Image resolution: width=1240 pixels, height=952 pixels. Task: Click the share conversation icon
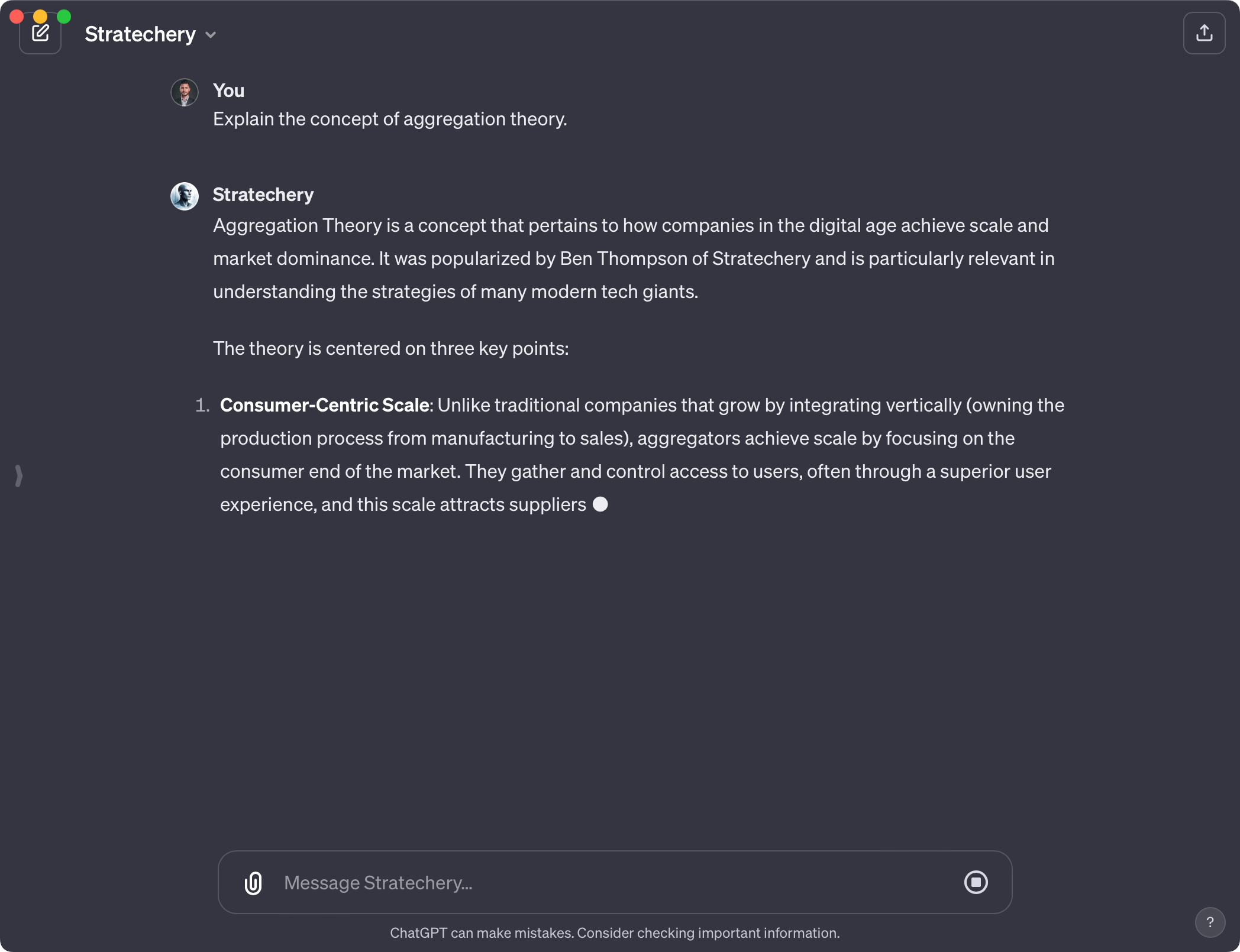point(1204,33)
